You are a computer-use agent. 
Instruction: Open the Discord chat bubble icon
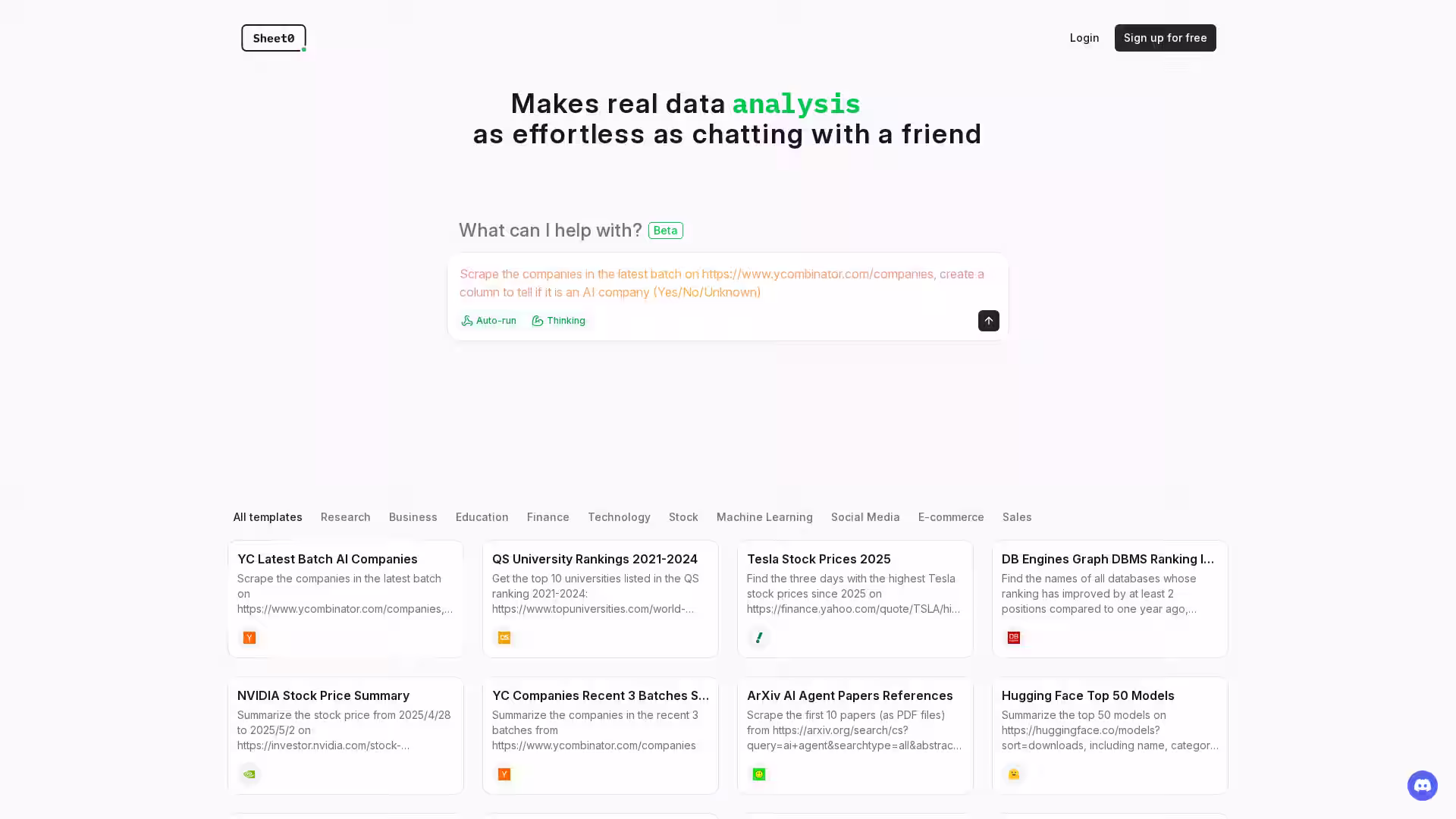pyautogui.click(x=1422, y=786)
